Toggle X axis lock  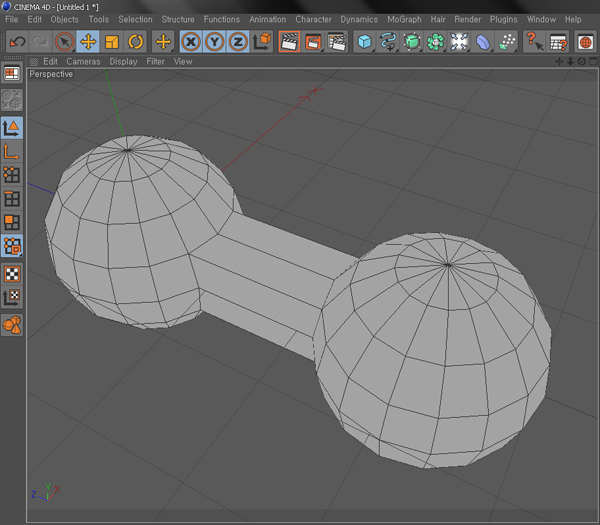pos(191,41)
